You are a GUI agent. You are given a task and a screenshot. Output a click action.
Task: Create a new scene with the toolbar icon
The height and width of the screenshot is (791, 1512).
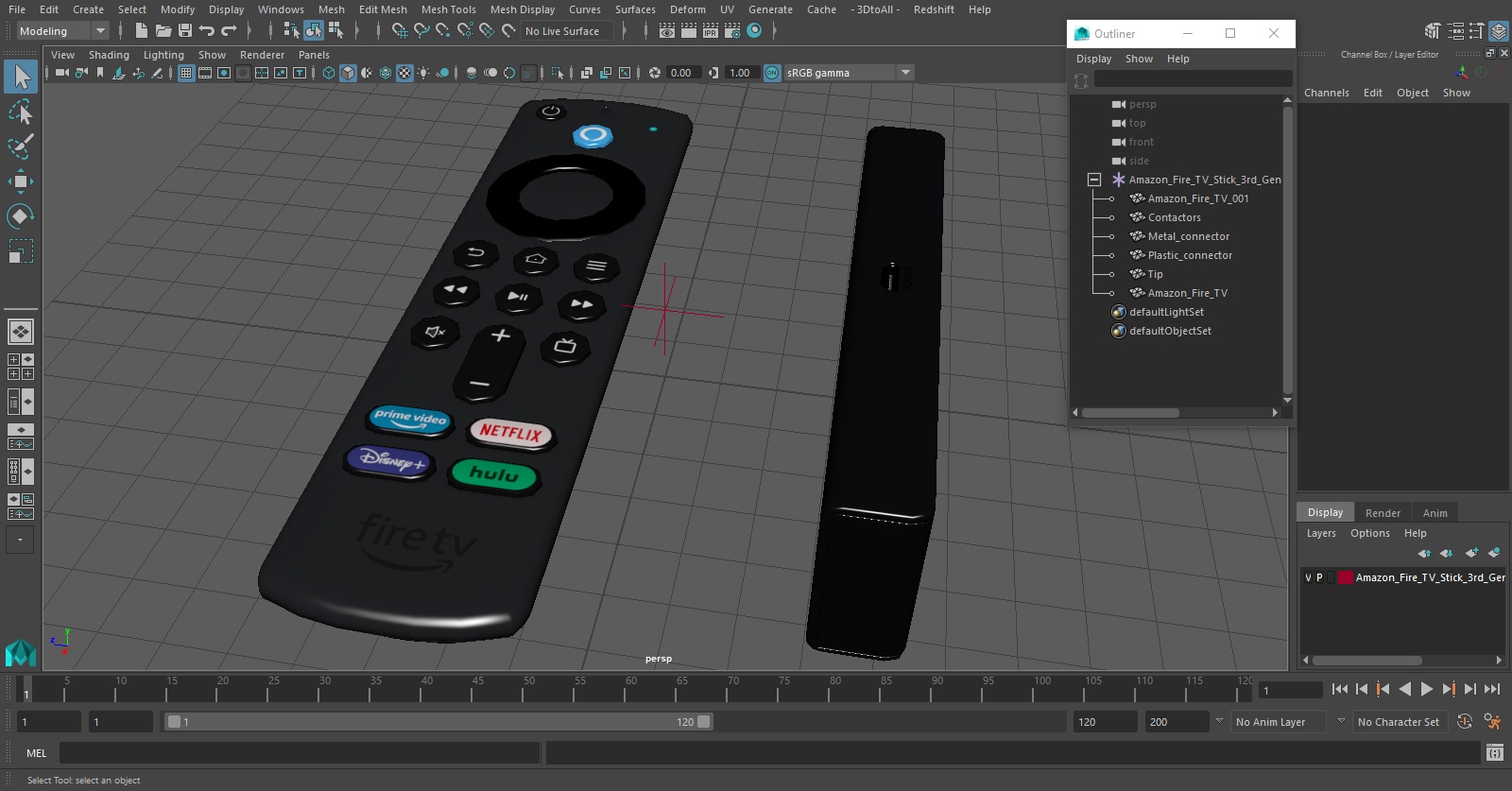(x=141, y=30)
